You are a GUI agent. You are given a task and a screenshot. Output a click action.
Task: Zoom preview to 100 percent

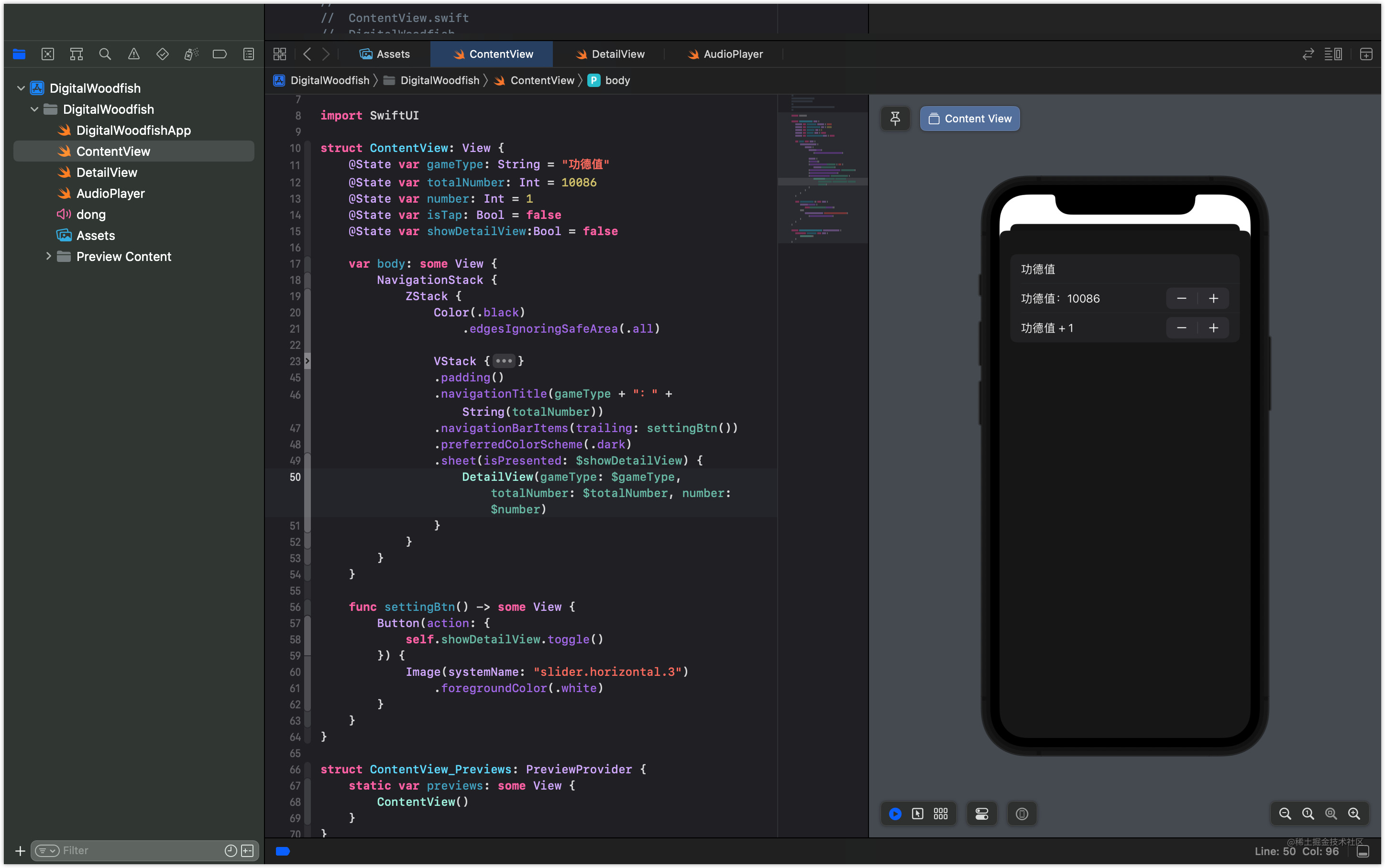pyautogui.click(x=1308, y=814)
